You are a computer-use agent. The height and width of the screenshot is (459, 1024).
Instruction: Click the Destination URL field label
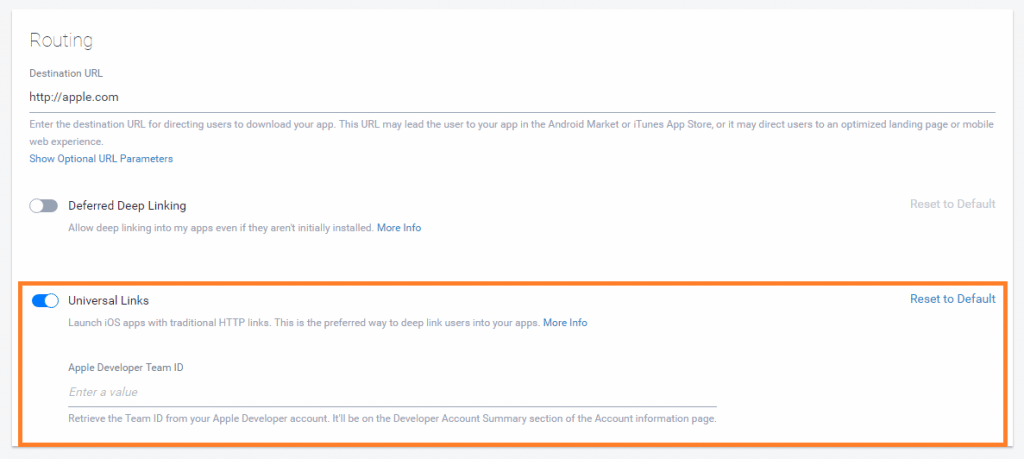coord(66,73)
